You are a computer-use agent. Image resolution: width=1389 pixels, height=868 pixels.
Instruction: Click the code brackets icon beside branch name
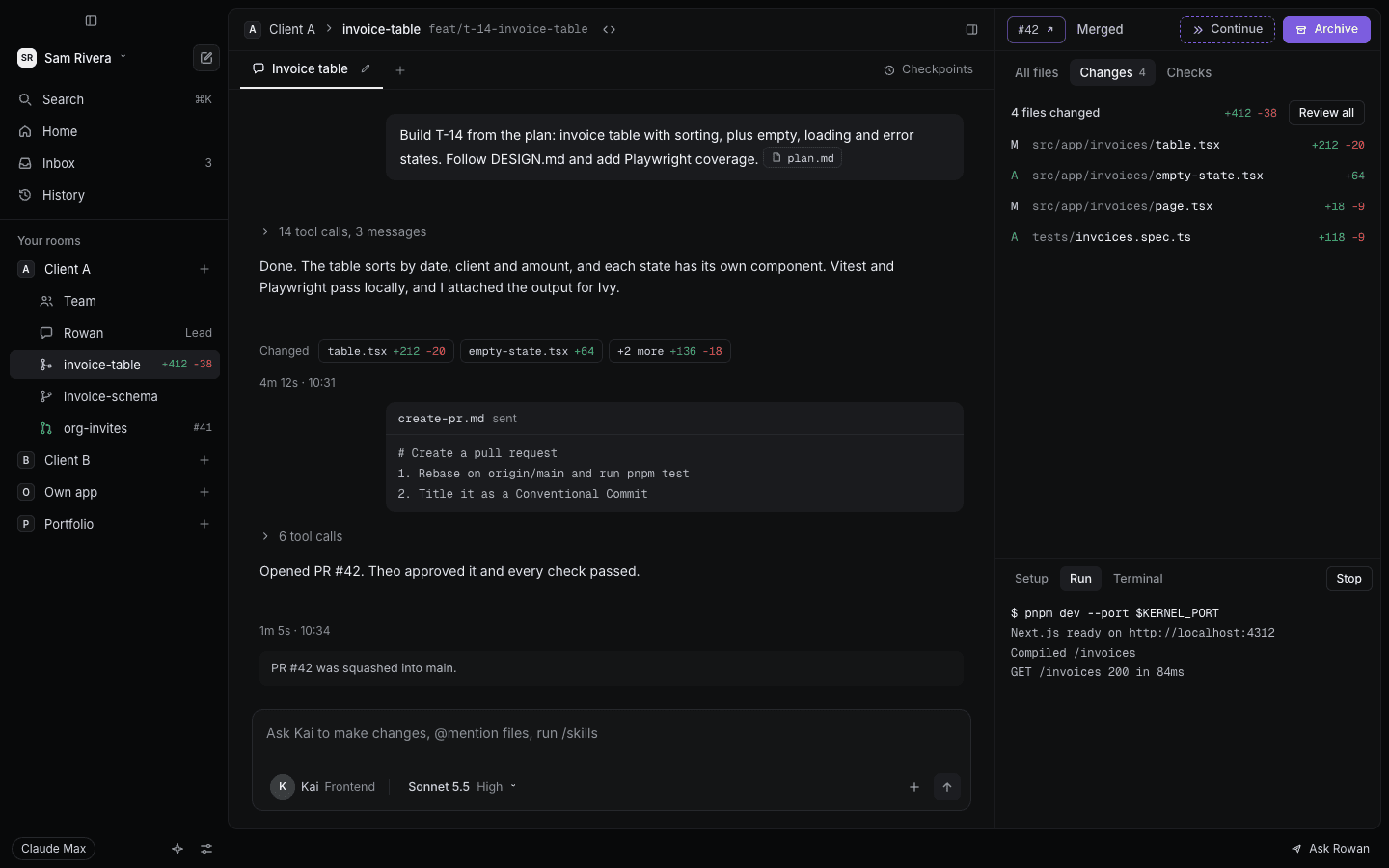[609, 29]
